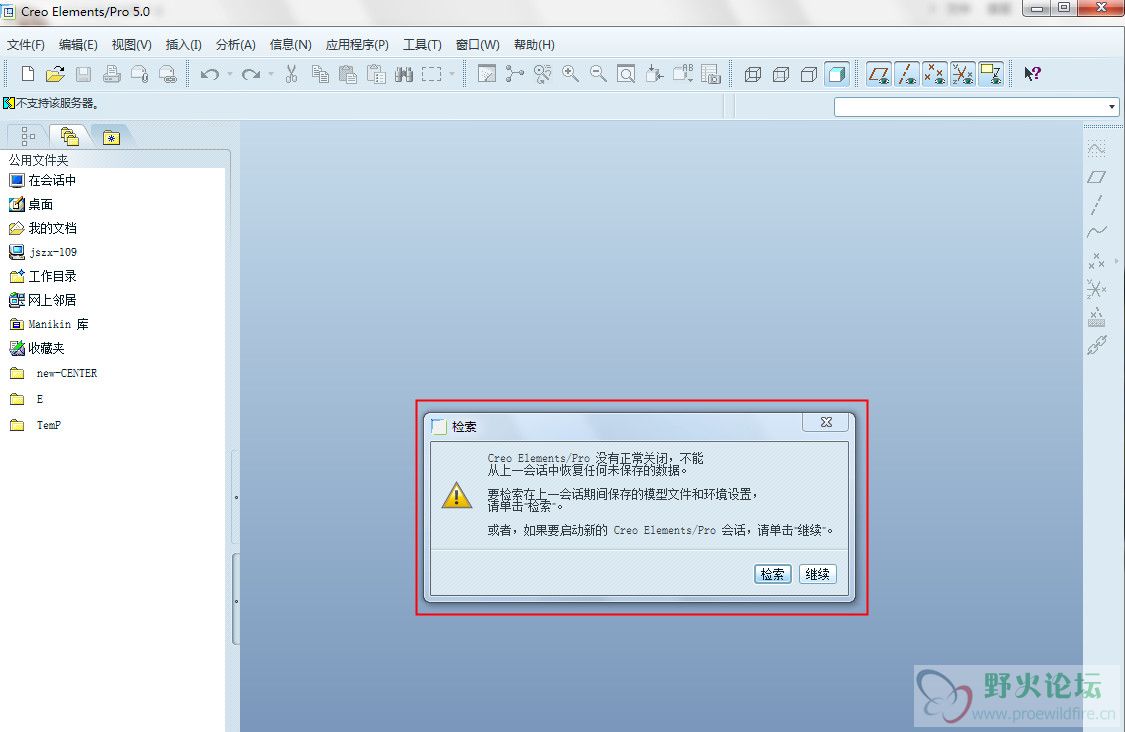1125x732 pixels.
Task: Click the datum curve tool in right toolbar
Action: point(1096,232)
